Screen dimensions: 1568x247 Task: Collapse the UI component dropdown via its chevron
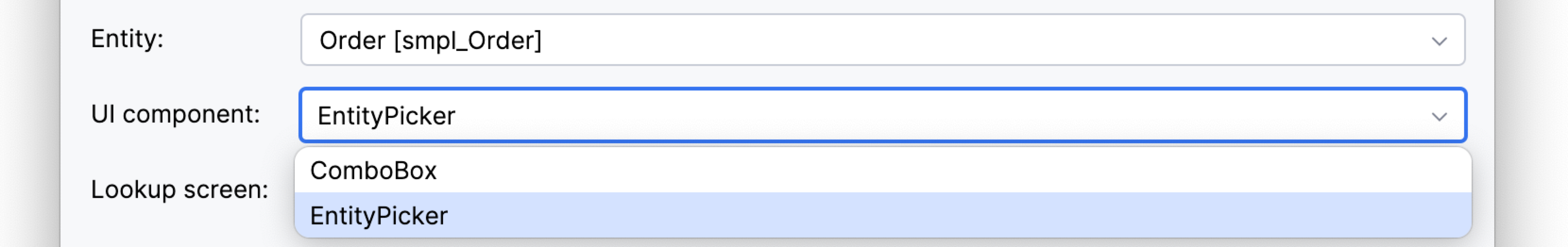click(x=1439, y=116)
